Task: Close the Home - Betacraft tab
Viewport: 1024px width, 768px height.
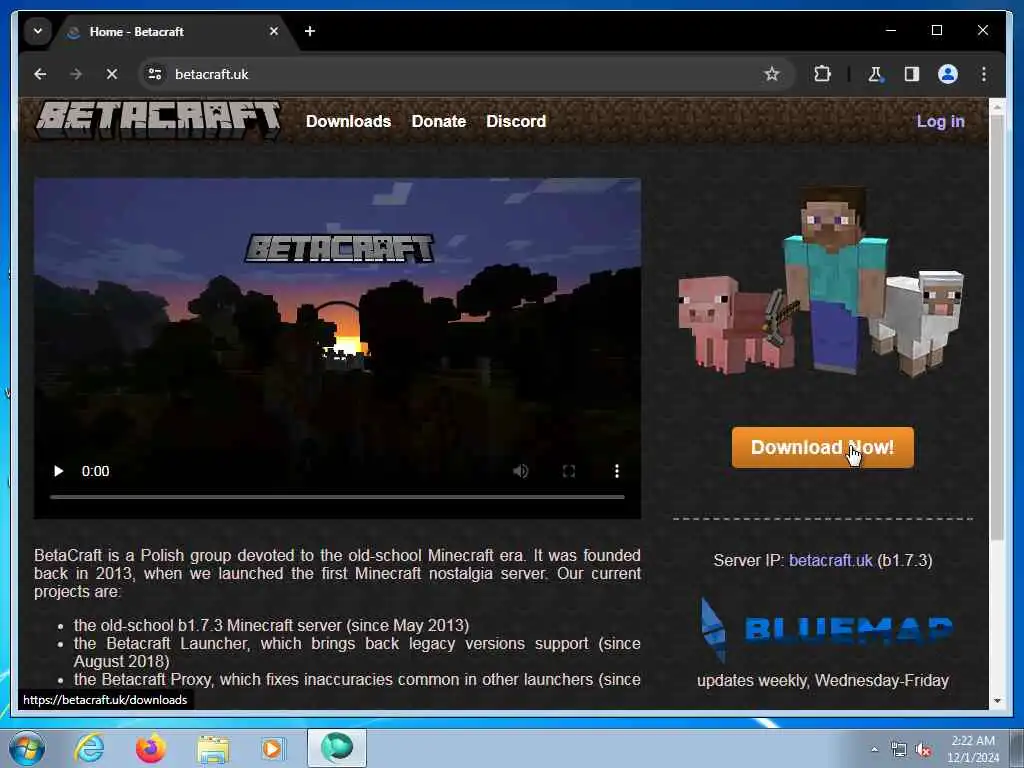Action: tap(274, 31)
